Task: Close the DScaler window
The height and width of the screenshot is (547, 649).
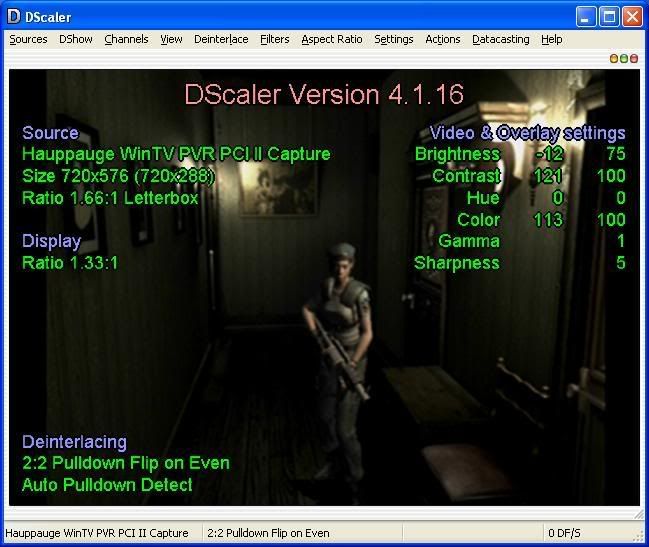Action: 632,17
